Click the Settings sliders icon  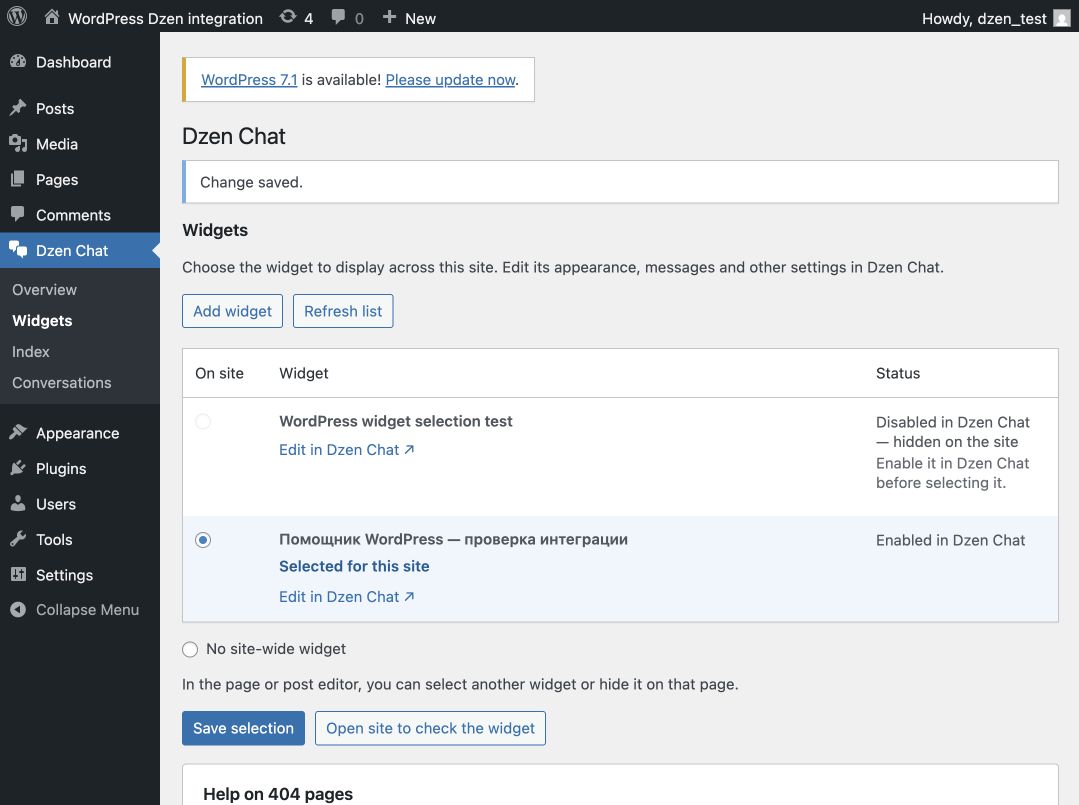18,574
